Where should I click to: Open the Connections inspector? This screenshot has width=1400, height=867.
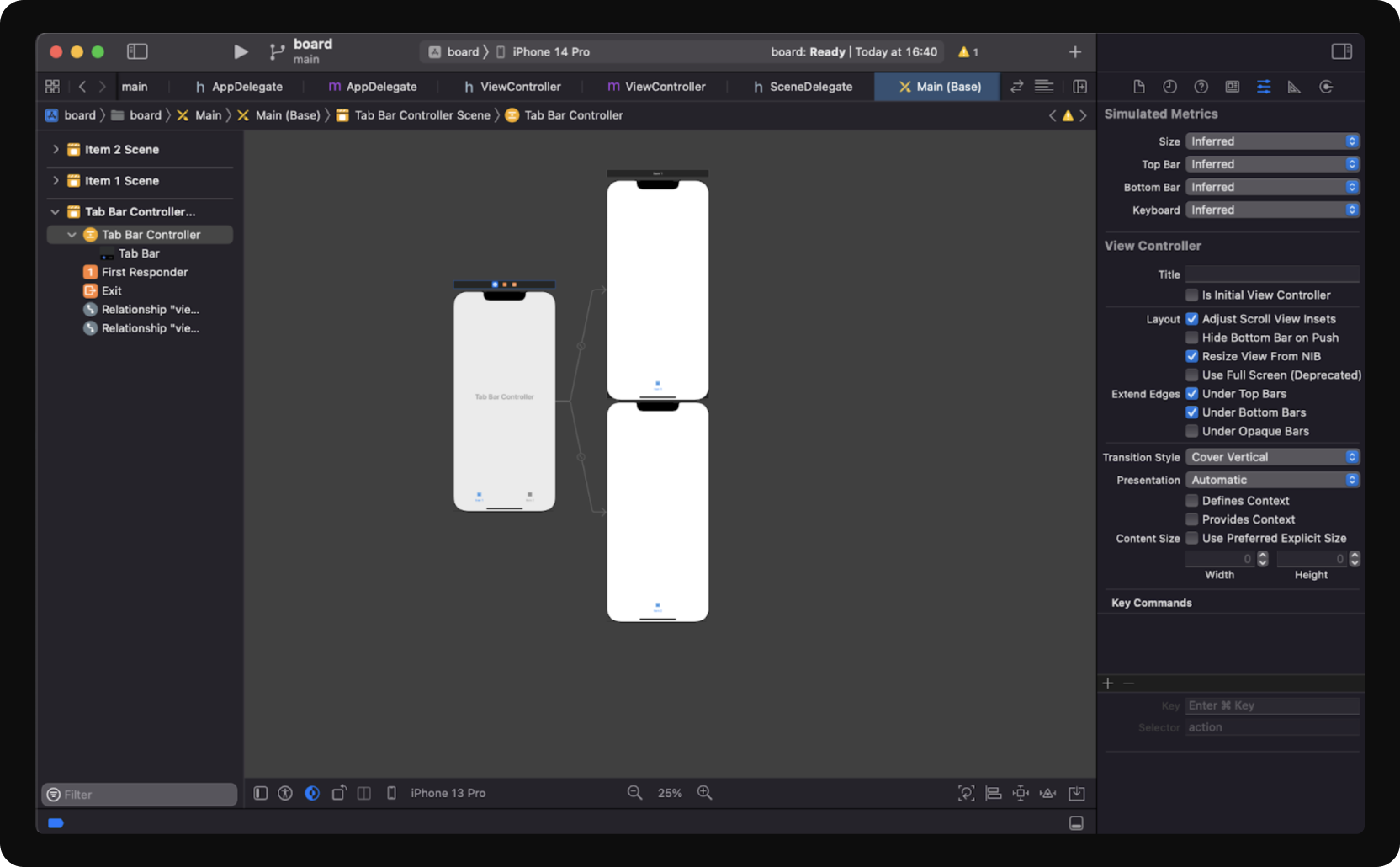(x=1325, y=87)
